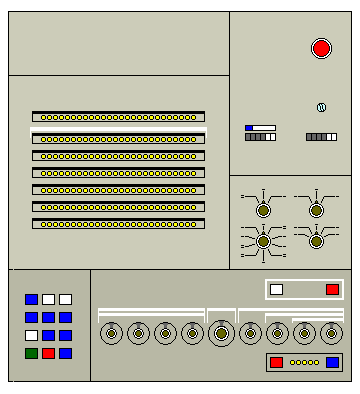The width and height of the screenshot is (360, 394).
Task: Click the large red emergency button
Action: [321, 48]
